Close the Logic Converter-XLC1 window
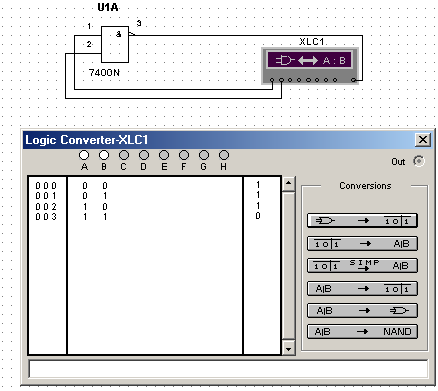Screen dimensions: 438x391 pos(423,140)
